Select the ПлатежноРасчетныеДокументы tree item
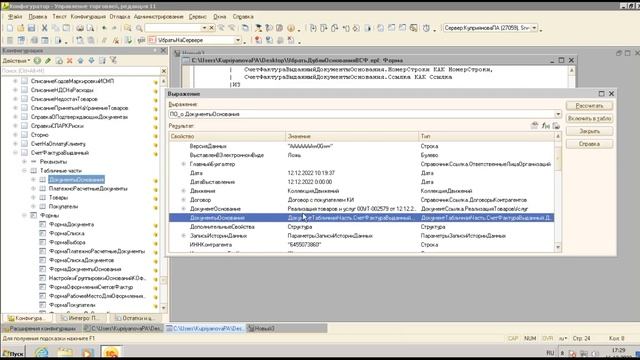The width and height of the screenshot is (640, 360). [88, 189]
